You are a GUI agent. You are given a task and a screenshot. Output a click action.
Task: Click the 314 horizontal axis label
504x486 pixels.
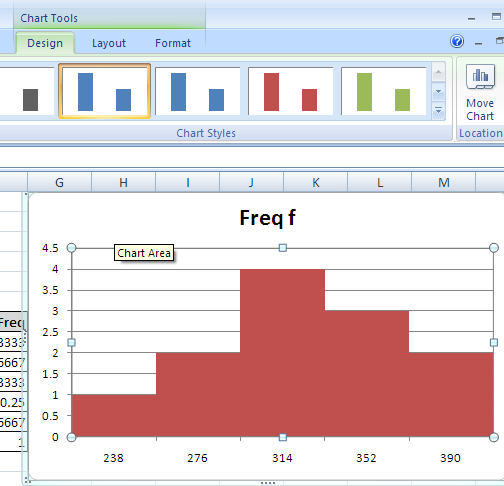coord(282,458)
